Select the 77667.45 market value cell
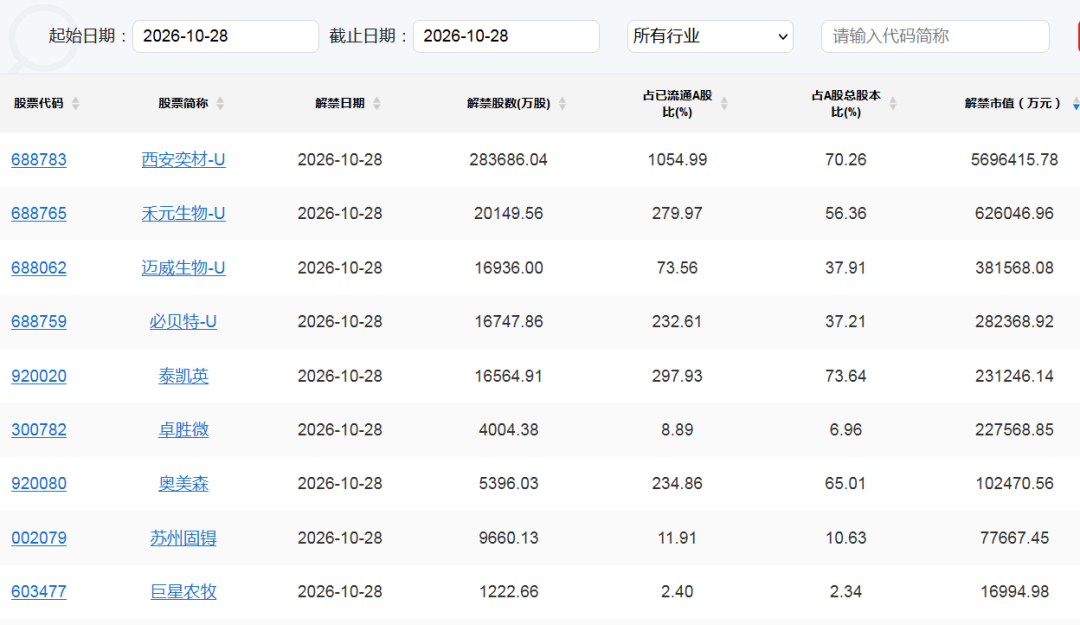Viewport: 1080px width, 625px height. coord(1015,538)
